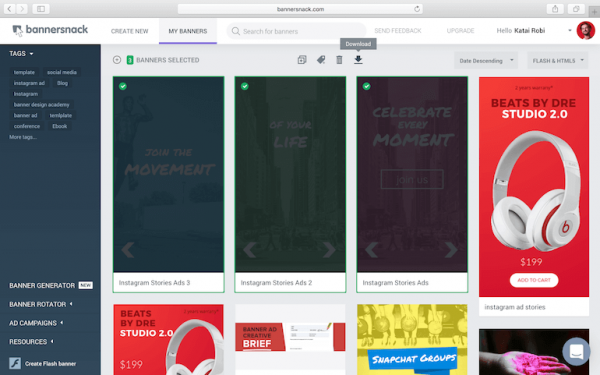Click the Send Feedback link
Viewport: 600px width, 375px height.
coord(398,31)
